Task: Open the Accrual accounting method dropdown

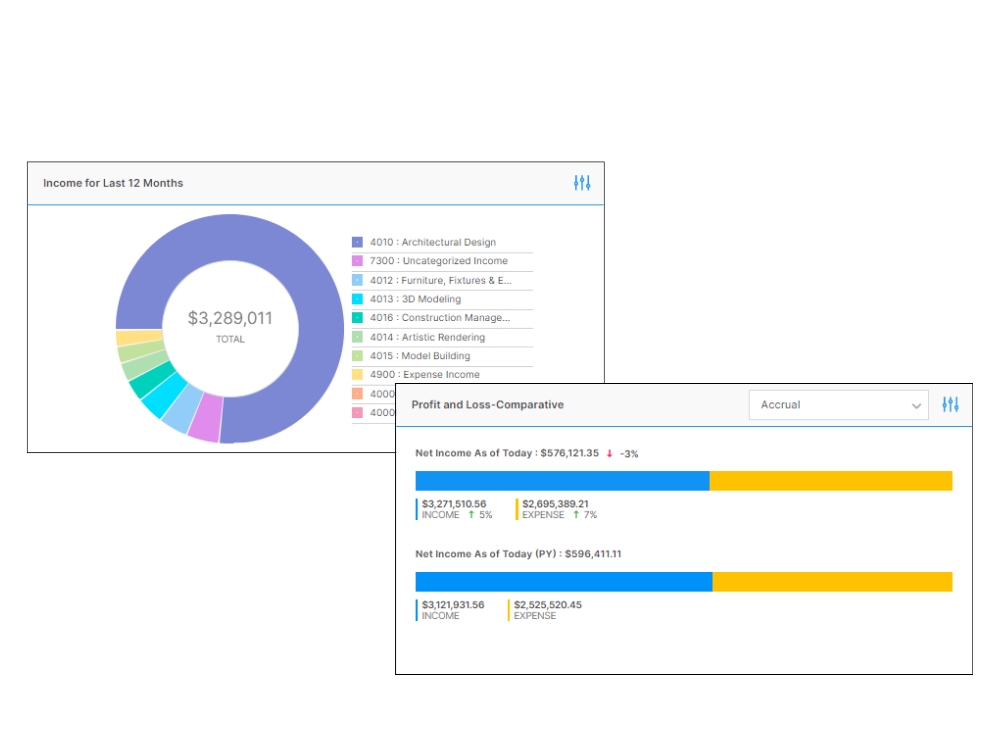Action: (x=838, y=405)
